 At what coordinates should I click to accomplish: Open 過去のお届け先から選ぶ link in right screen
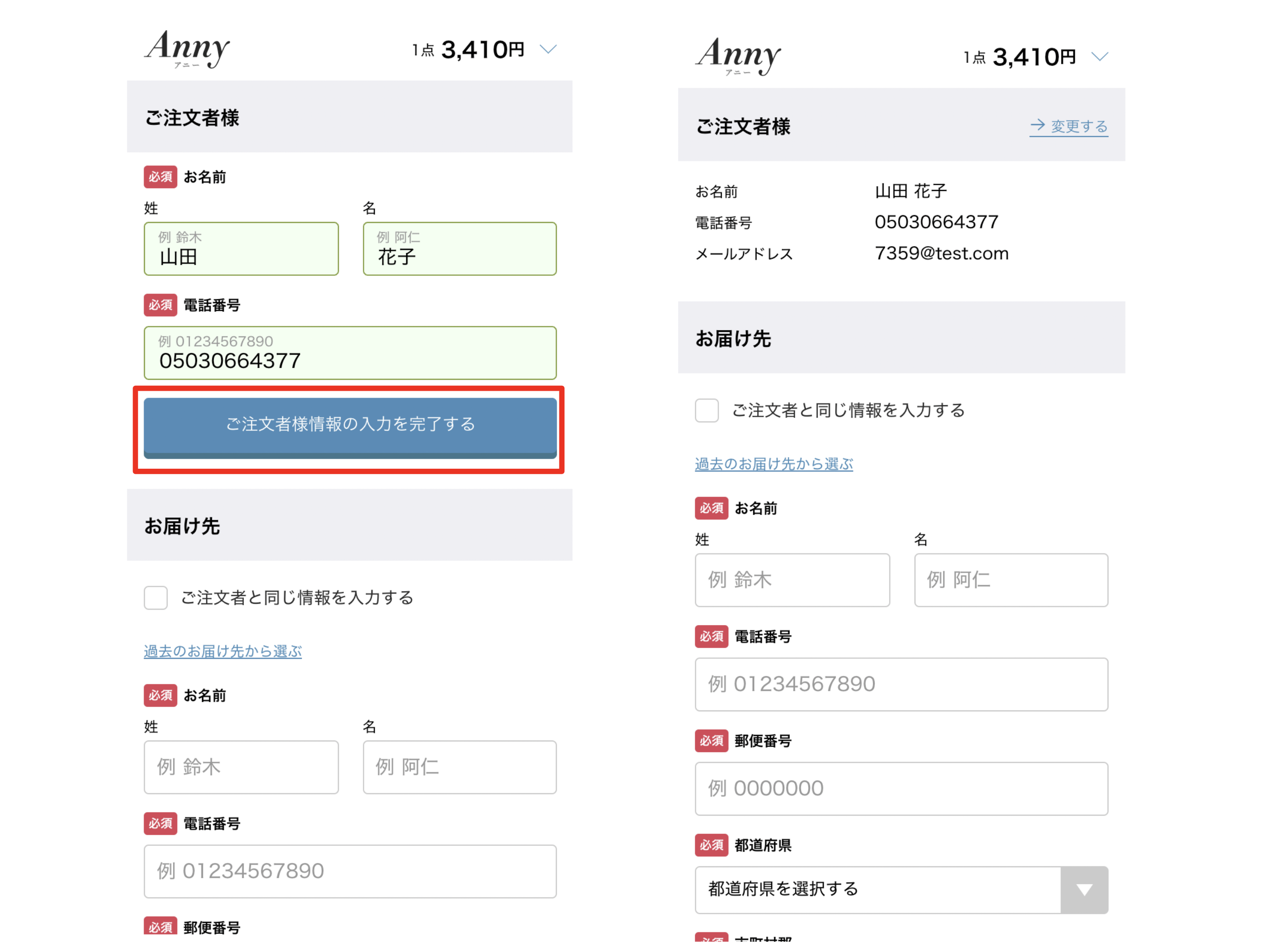773,464
